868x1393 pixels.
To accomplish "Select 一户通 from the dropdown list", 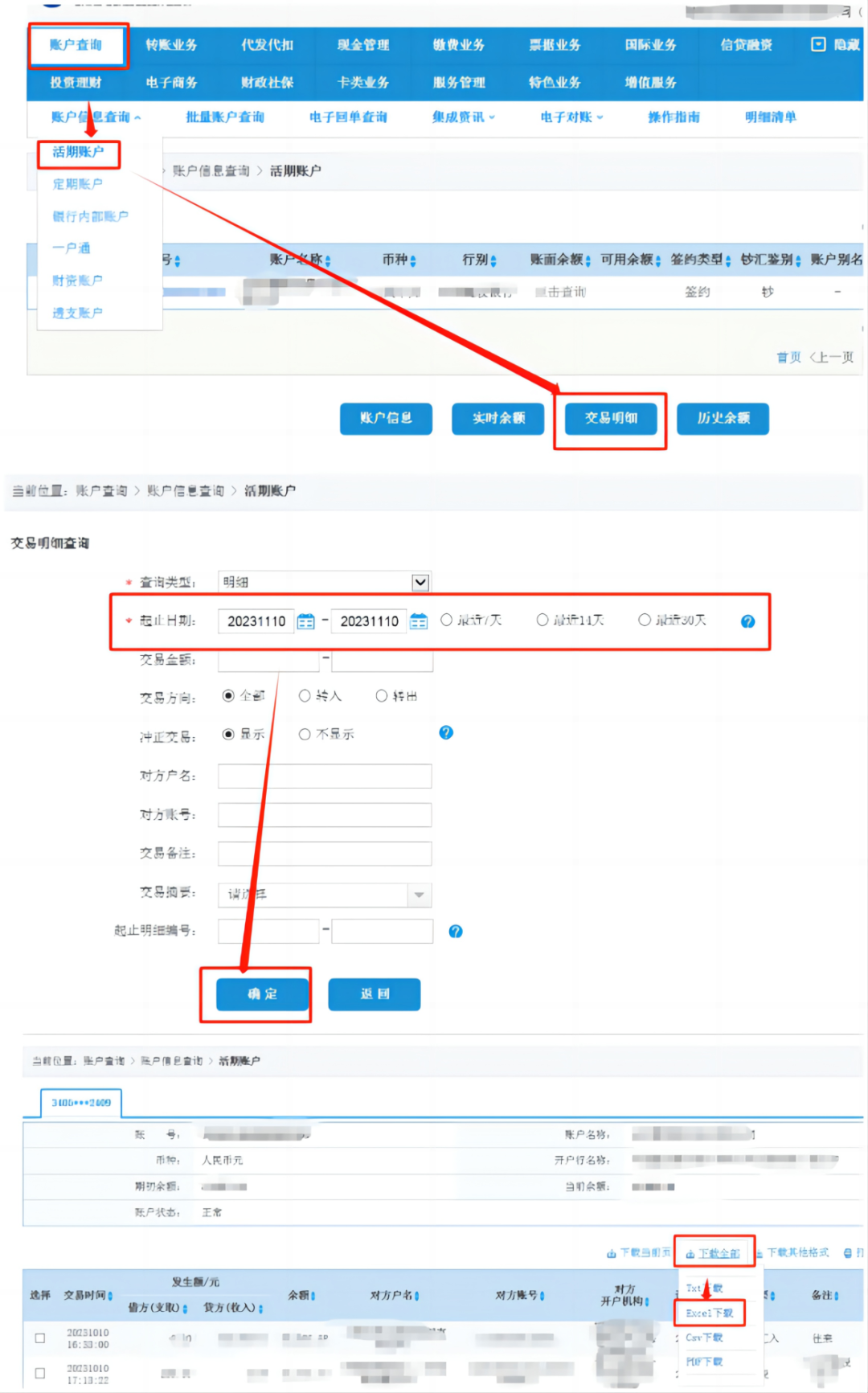I will [72, 248].
